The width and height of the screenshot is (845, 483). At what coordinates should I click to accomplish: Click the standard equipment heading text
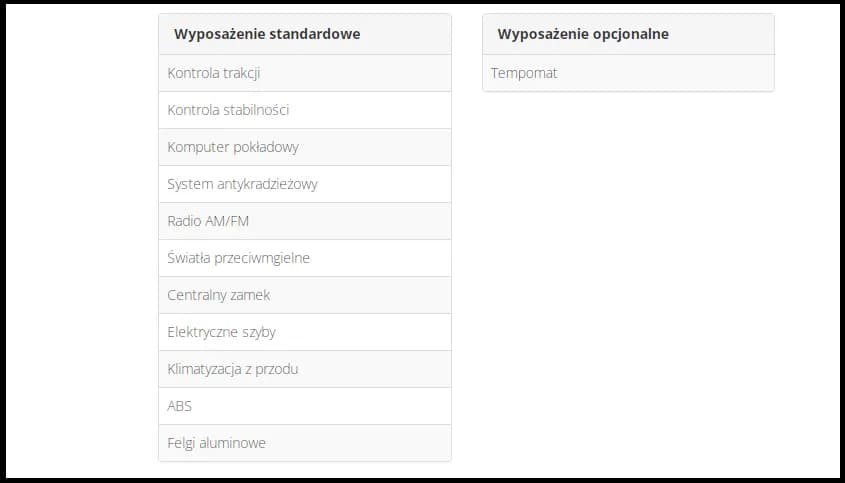point(267,34)
